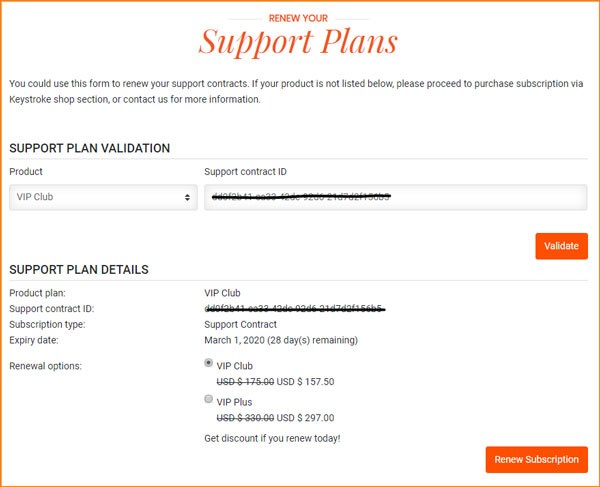Click the SUPPORT PLAN VALIDATION section heading
Image resolution: width=600 pixels, height=487 pixels.
click(90, 148)
